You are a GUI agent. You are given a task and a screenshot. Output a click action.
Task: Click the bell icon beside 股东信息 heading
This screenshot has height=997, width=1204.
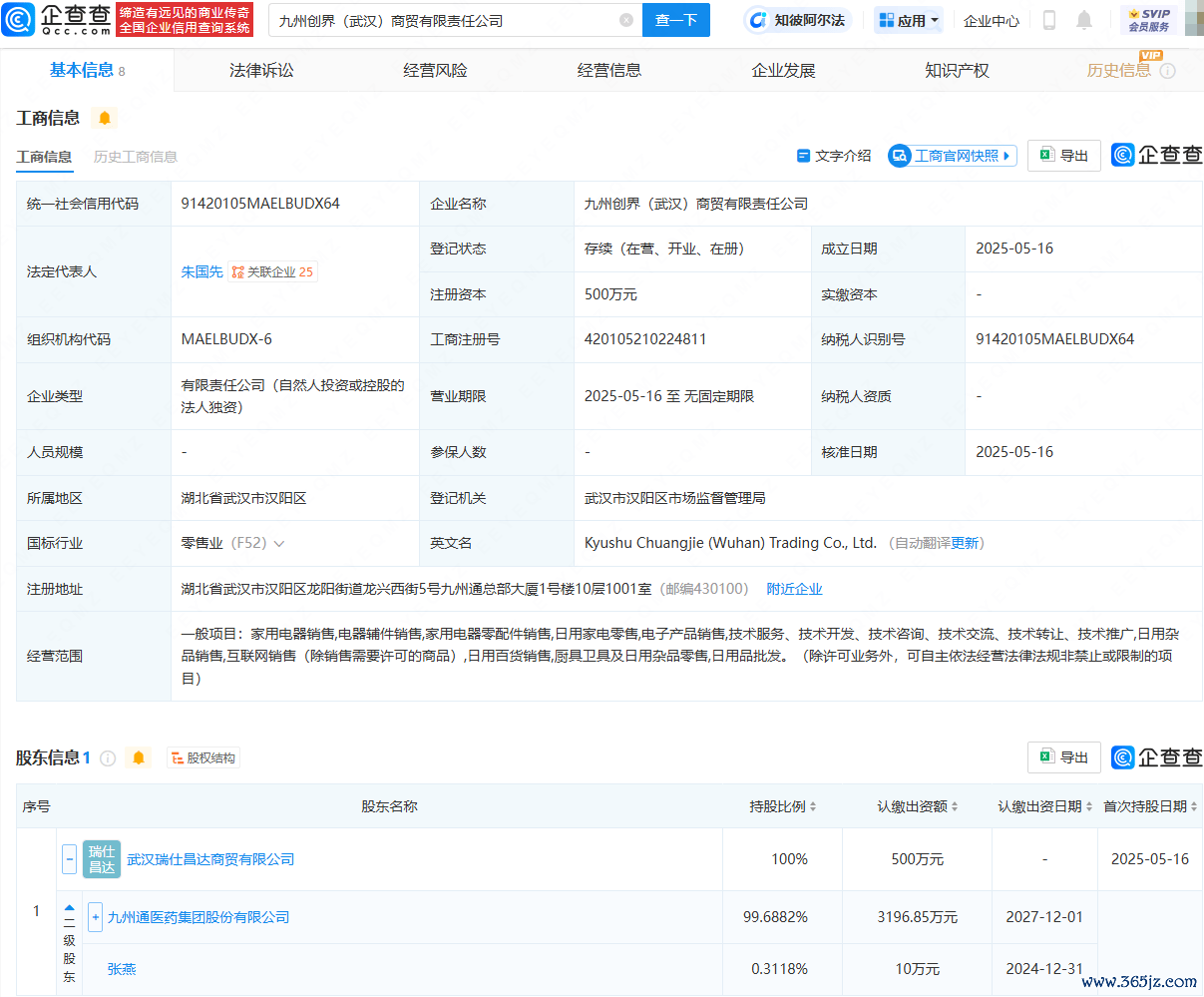139,757
